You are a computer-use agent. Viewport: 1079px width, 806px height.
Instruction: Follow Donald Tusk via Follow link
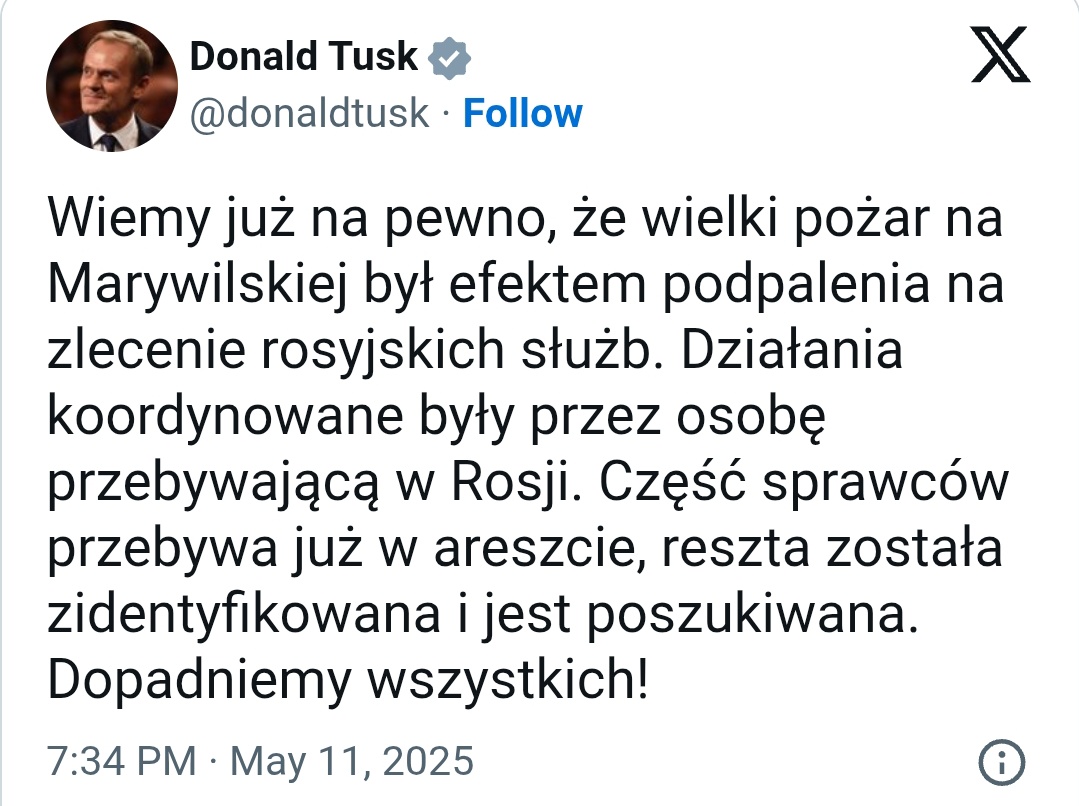point(522,114)
